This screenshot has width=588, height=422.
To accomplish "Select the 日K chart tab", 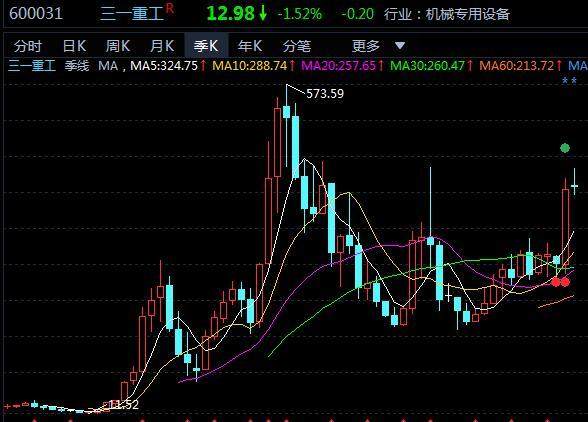I will tap(74, 47).
